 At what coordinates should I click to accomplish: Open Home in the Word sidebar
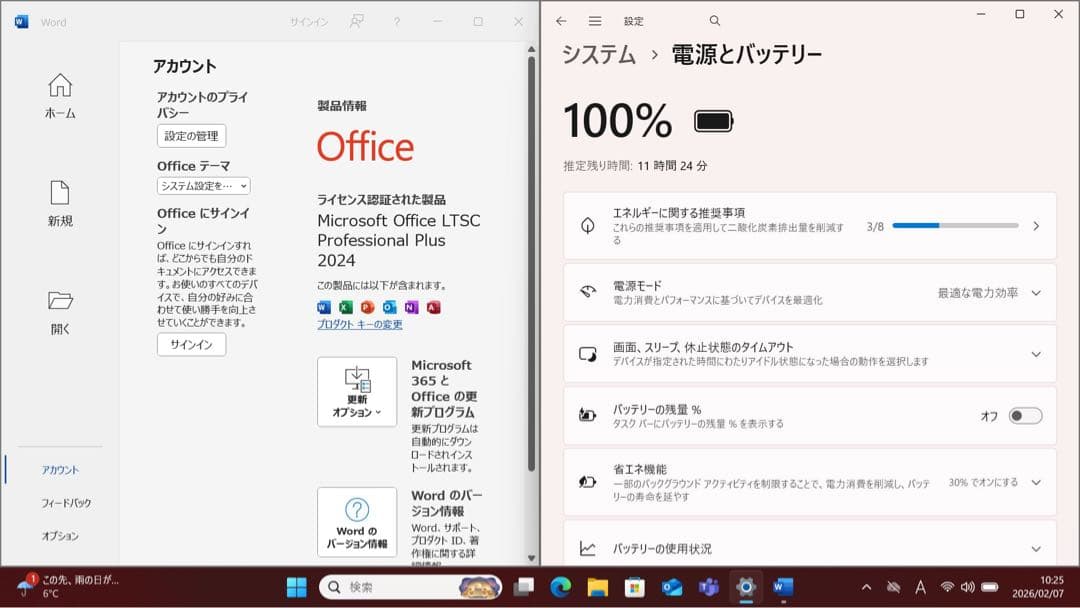pyautogui.click(x=60, y=96)
